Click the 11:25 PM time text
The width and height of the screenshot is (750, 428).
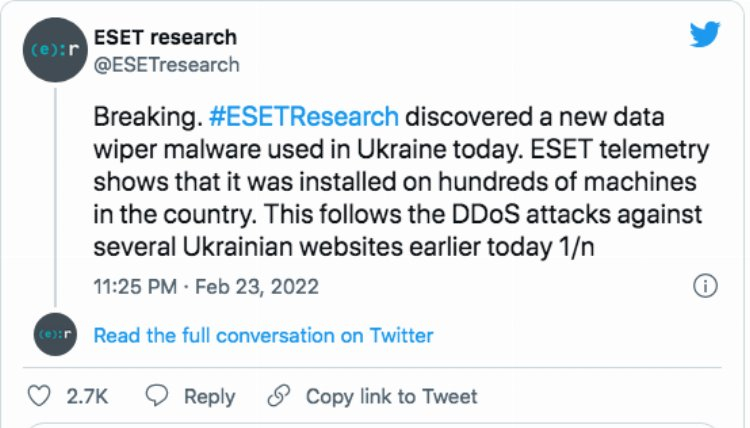point(135,287)
